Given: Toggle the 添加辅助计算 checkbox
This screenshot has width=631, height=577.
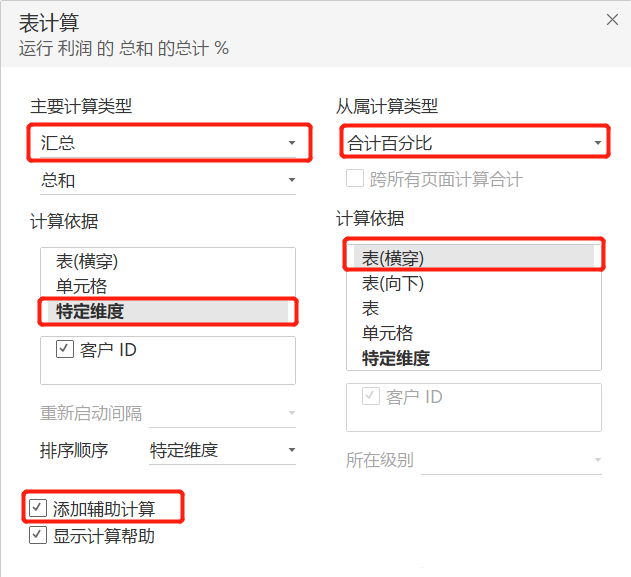Looking at the screenshot, I should tap(38, 509).
